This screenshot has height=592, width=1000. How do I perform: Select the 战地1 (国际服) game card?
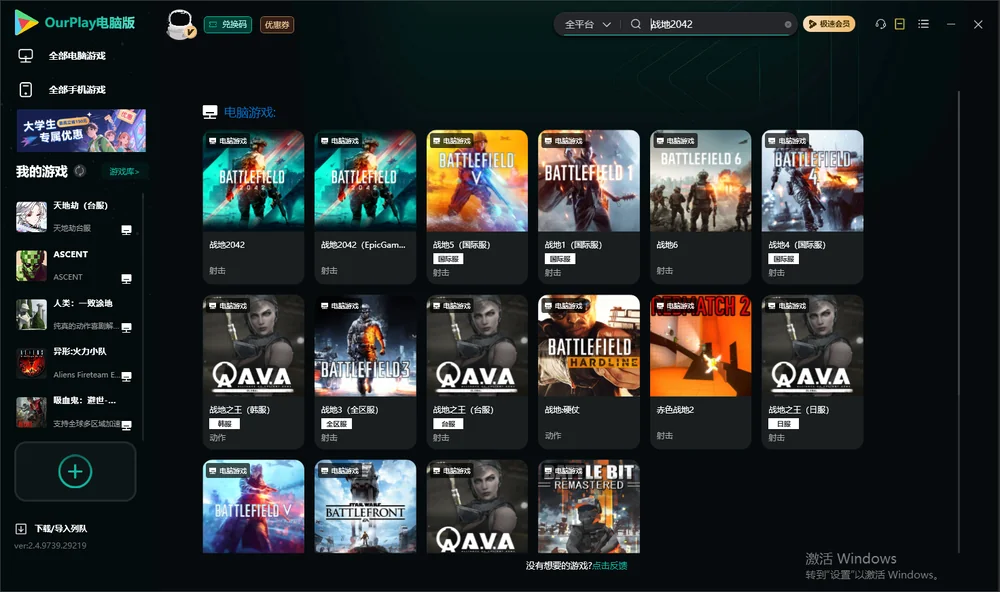[x=589, y=207]
